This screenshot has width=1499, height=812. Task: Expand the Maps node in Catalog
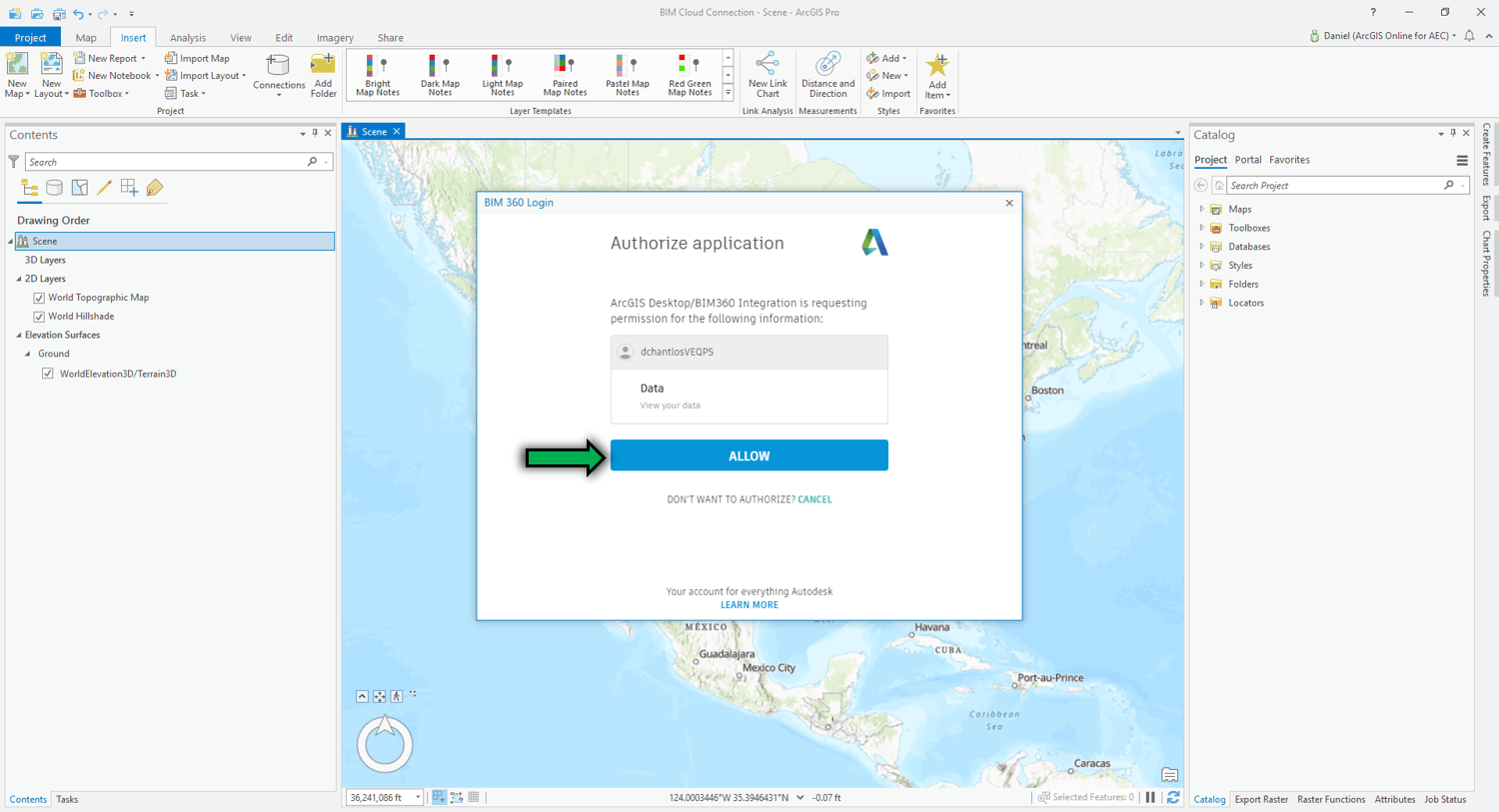click(1202, 209)
